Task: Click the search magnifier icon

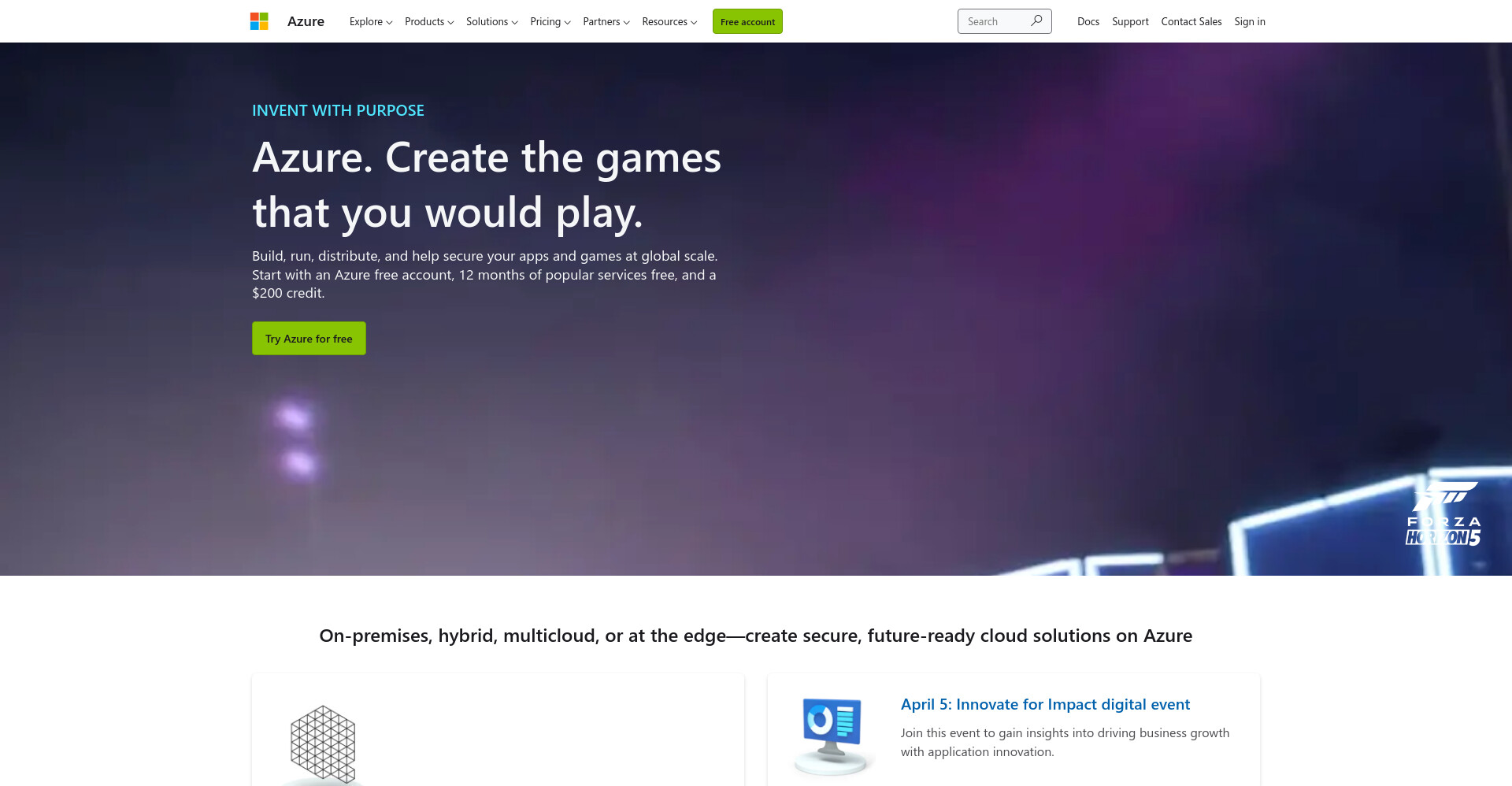Action: click(1036, 21)
